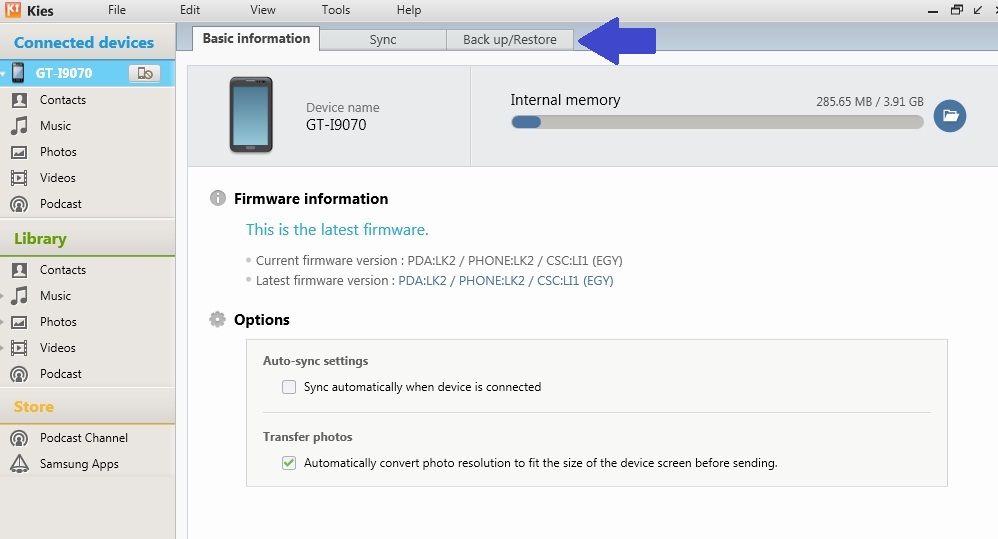The image size is (998, 539).
Task: Click the folder icon next to Internal memory
Action: [x=949, y=116]
